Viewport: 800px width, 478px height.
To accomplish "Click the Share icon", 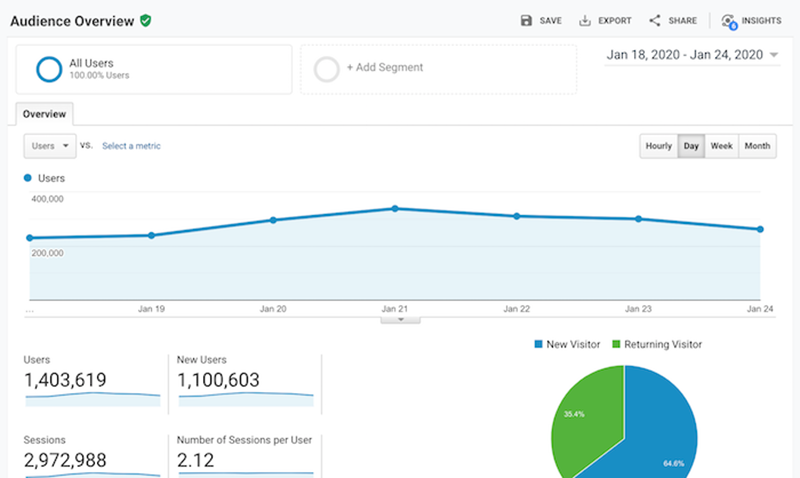I will pyautogui.click(x=655, y=20).
